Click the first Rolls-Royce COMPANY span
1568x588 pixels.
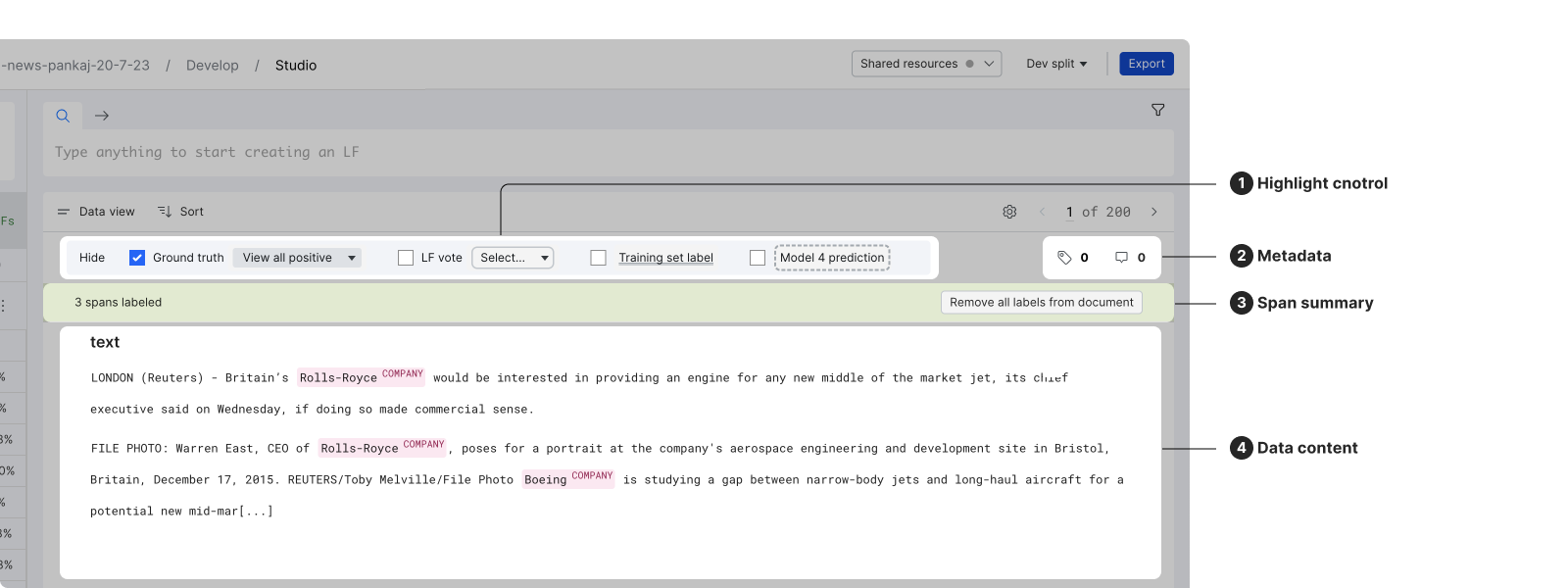tap(361, 377)
